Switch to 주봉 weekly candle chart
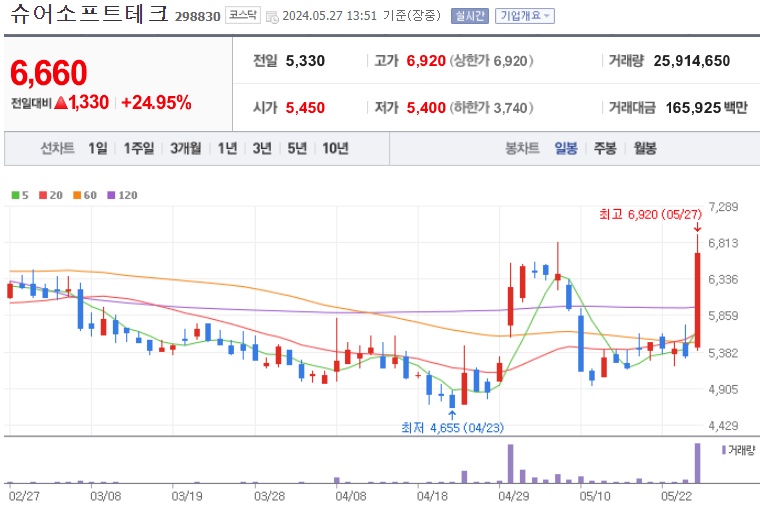 pos(605,148)
